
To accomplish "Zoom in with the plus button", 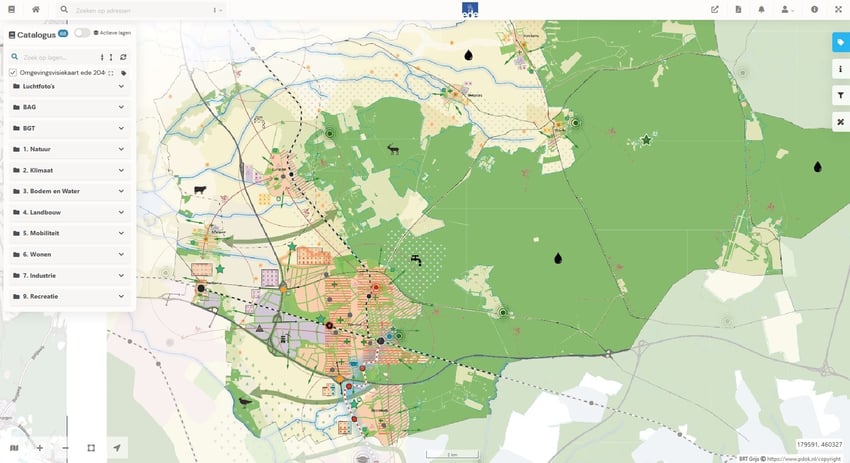I will click(x=40, y=448).
